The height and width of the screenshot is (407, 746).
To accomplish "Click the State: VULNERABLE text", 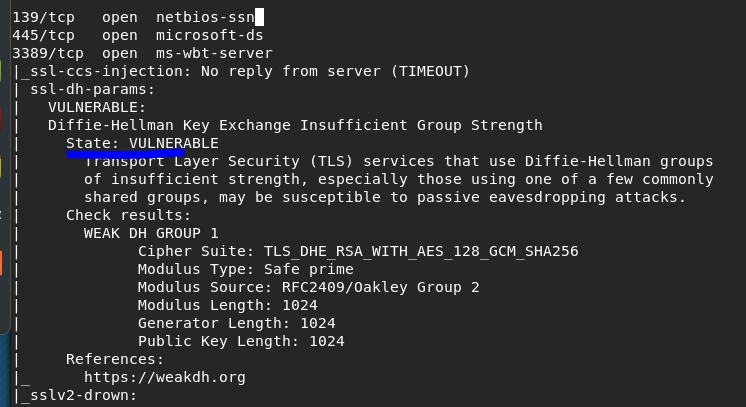I will 142,143.
